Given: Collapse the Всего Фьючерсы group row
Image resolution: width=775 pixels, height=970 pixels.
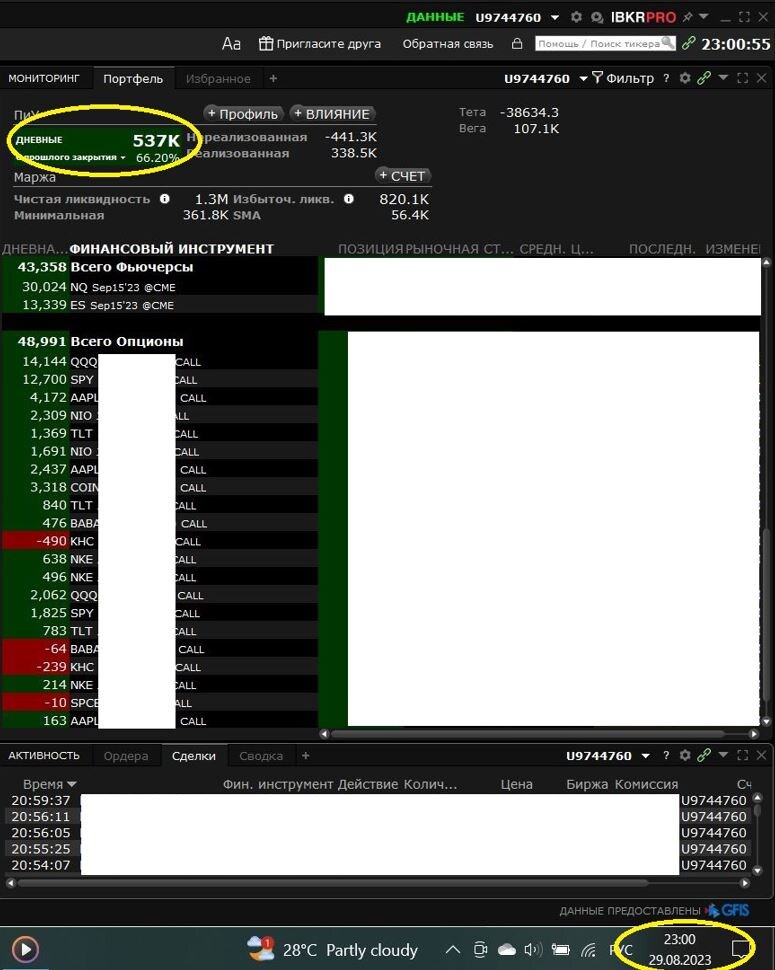Looking at the screenshot, I should click(160, 267).
